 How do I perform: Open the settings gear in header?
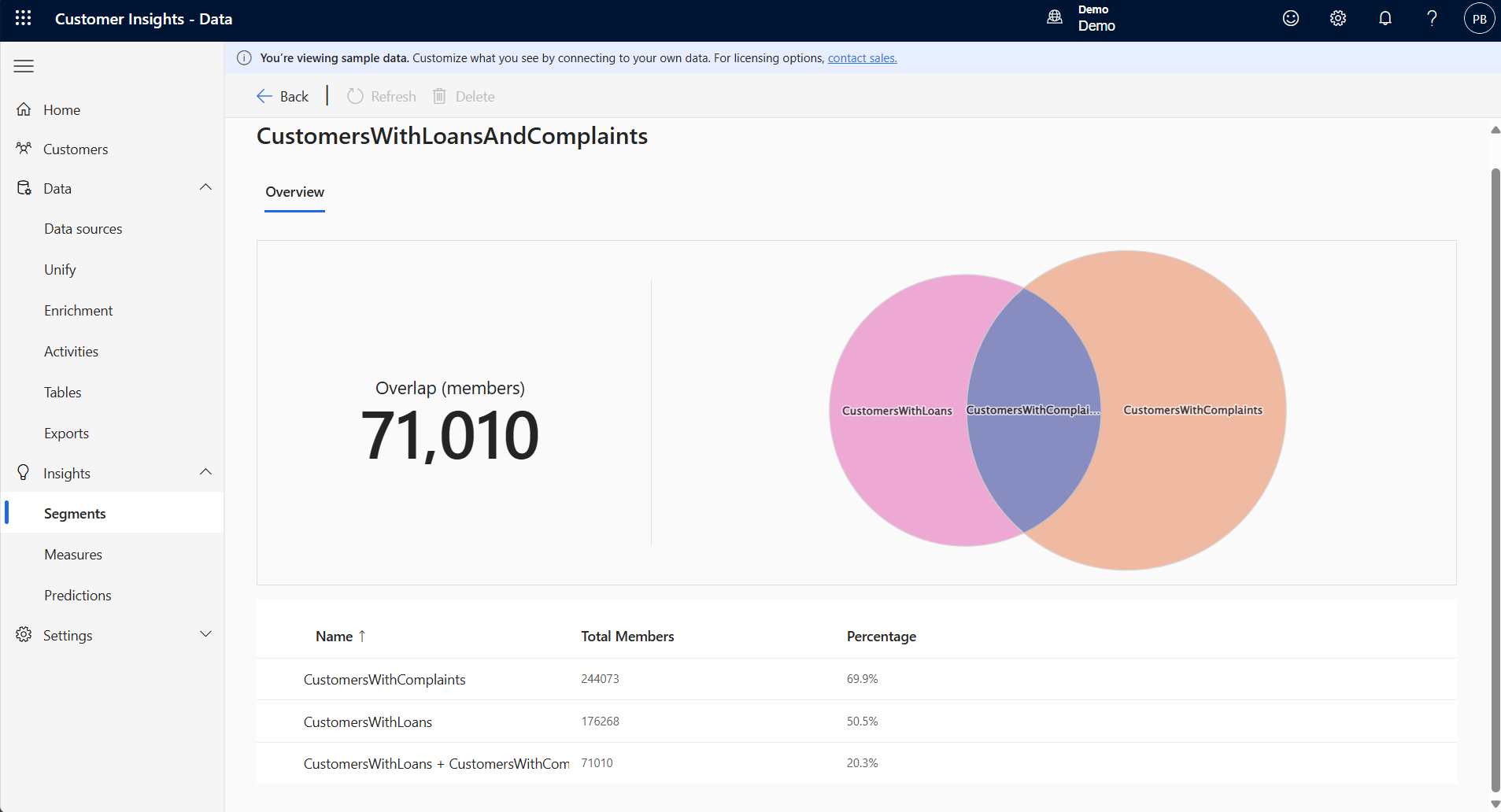tap(1337, 18)
